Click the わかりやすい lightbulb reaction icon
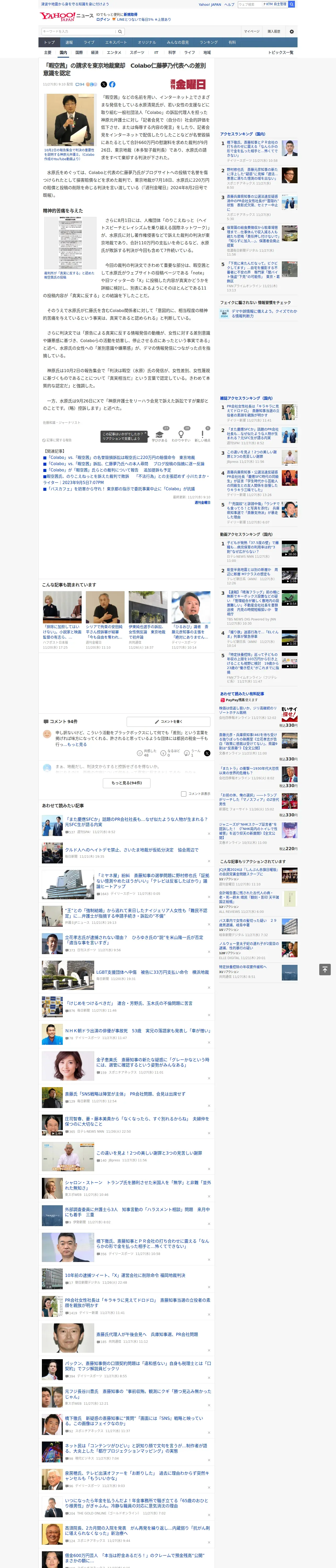Viewport: 336px width, 1568px height. click(181, 434)
